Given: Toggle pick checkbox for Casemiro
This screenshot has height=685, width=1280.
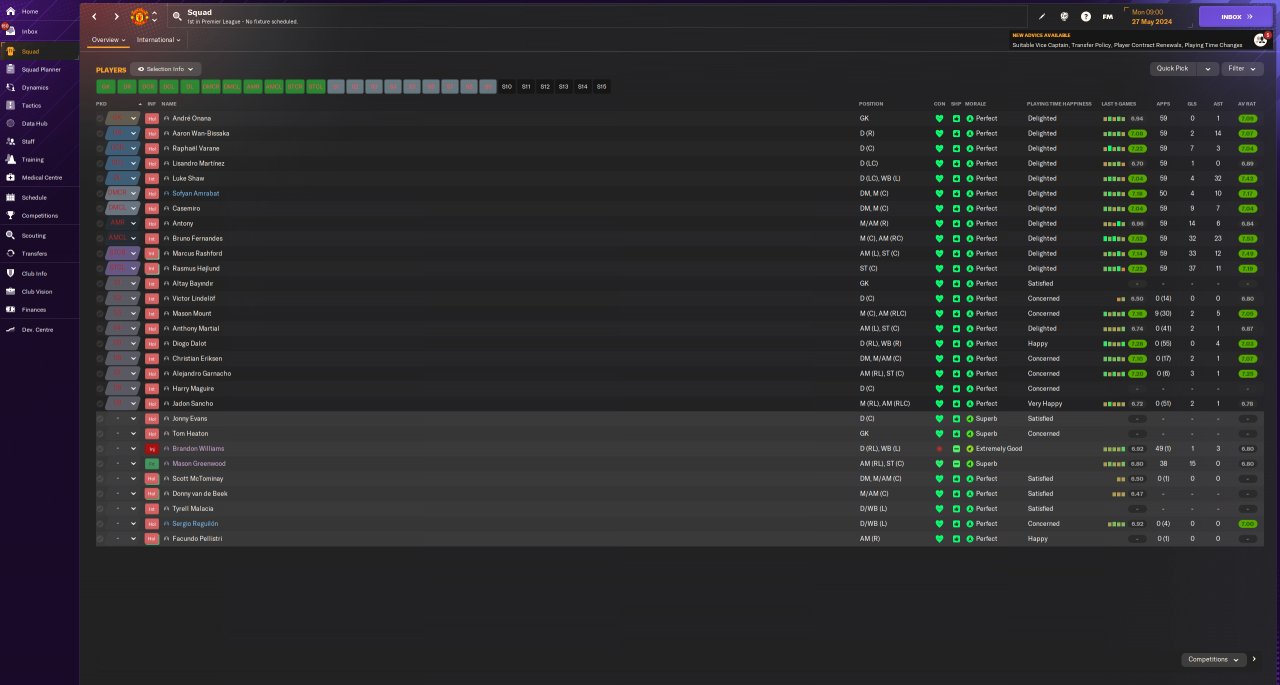Looking at the screenshot, I should (100, 208).
